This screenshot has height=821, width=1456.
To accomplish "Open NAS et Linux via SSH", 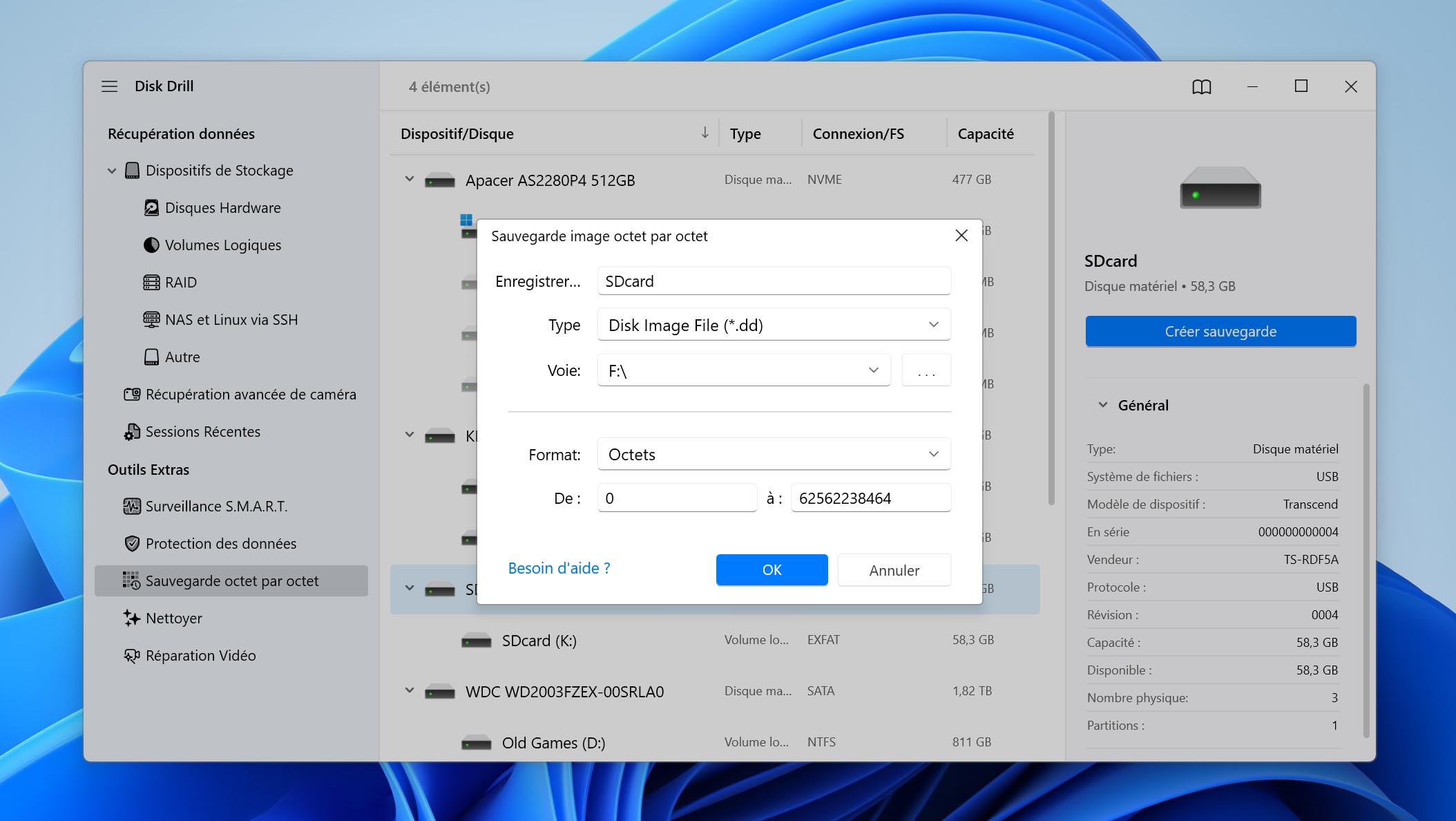I will tap(220, 320).
